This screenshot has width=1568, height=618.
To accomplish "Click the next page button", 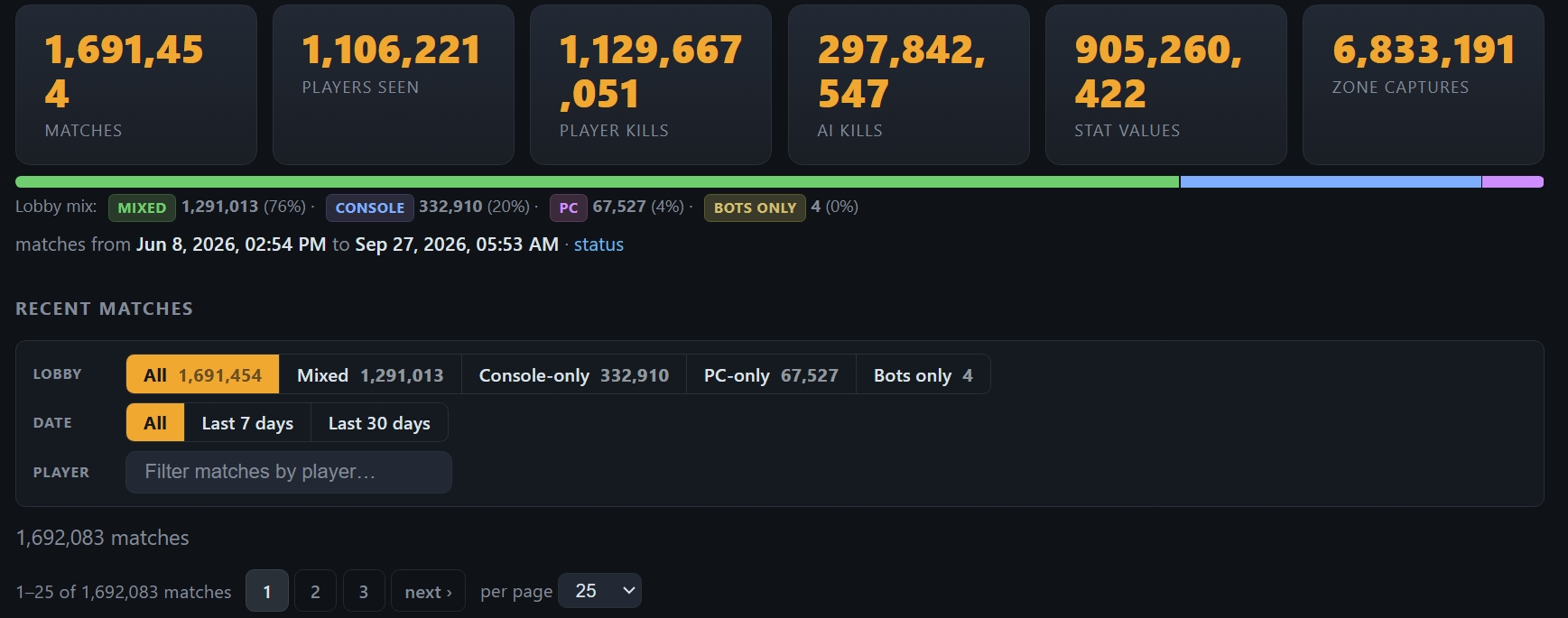I will 428,591.
